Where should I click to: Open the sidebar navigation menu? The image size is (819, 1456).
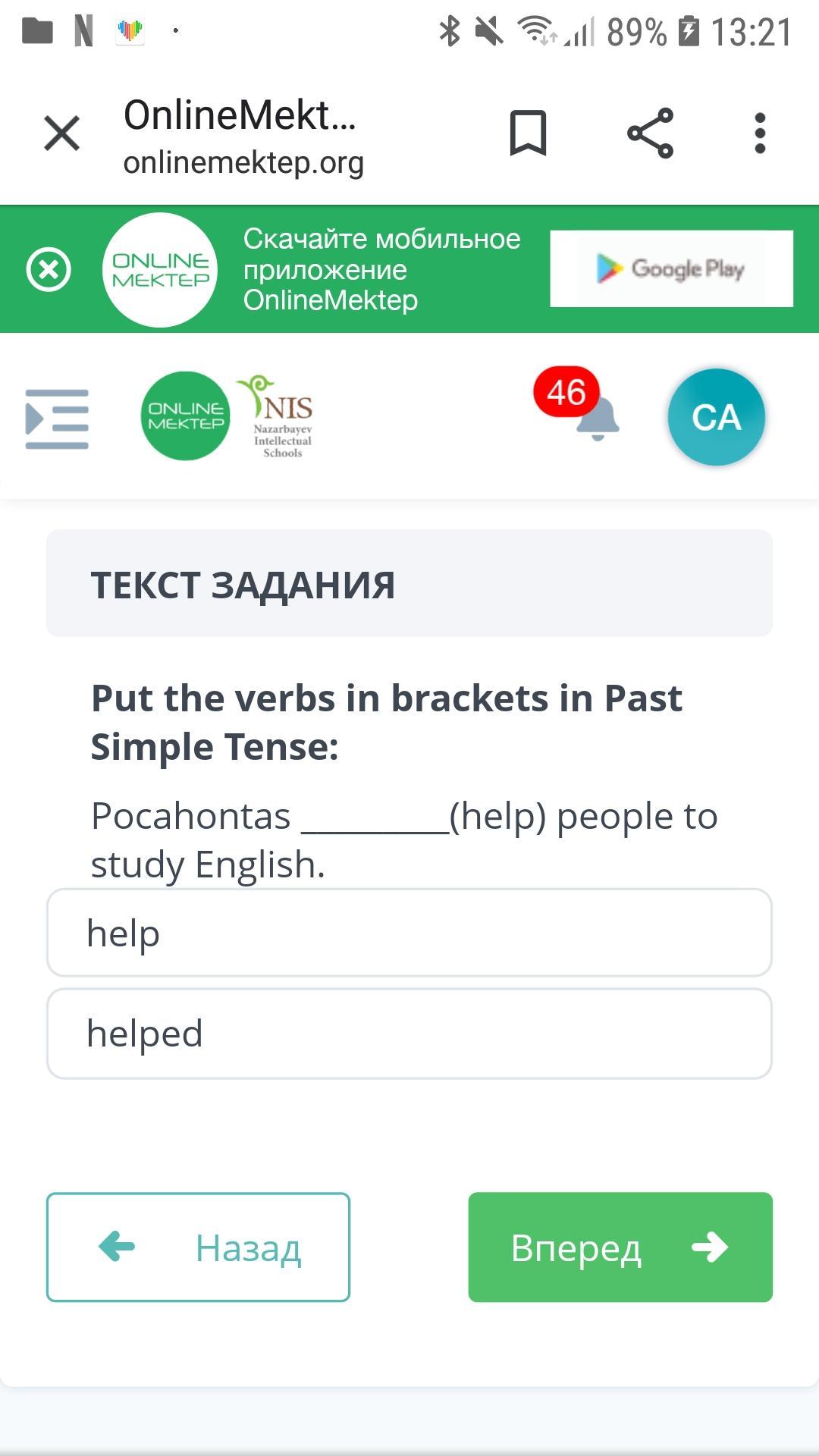coord(57,419)
